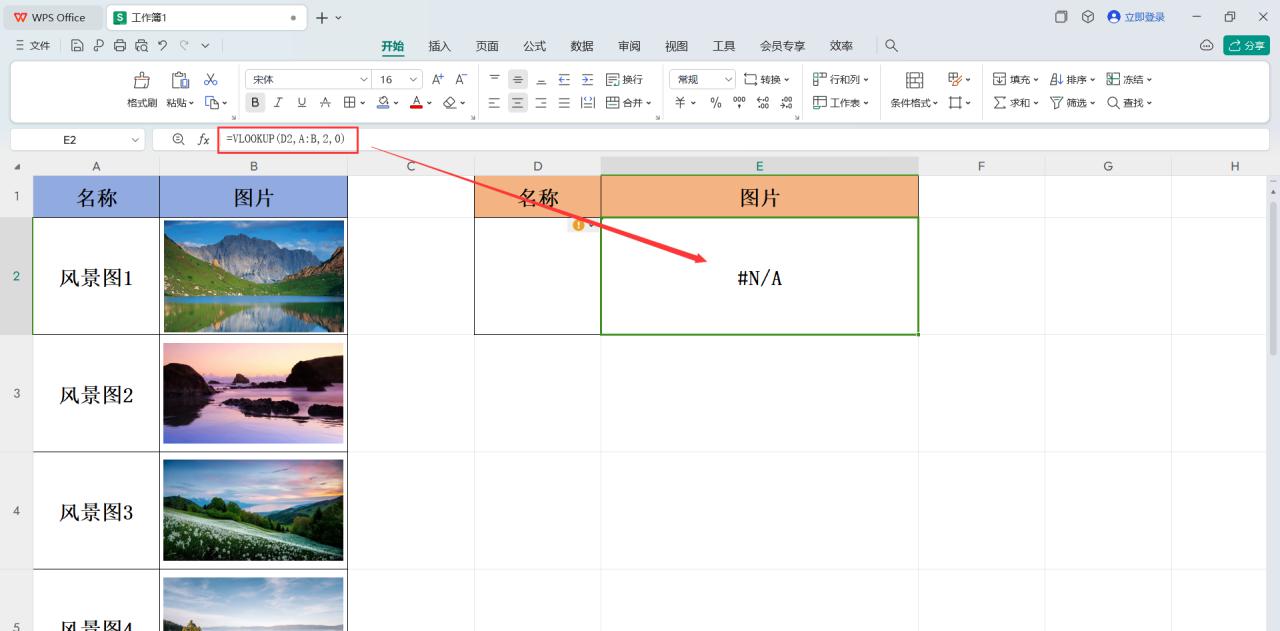
Task: Expand the Name Box dropdown next to E2
Action: pyautogui.click(x=135, y=140)
